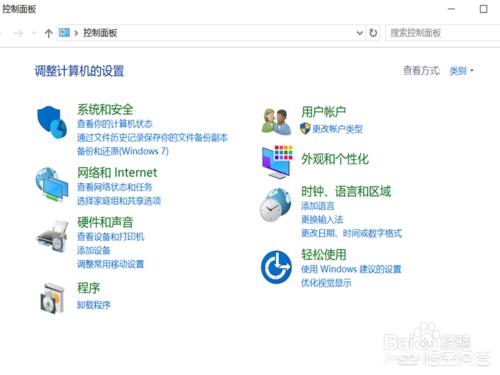Open 备份和还原(Windows 7) link

pyautogui.click(x=123, y=151)
